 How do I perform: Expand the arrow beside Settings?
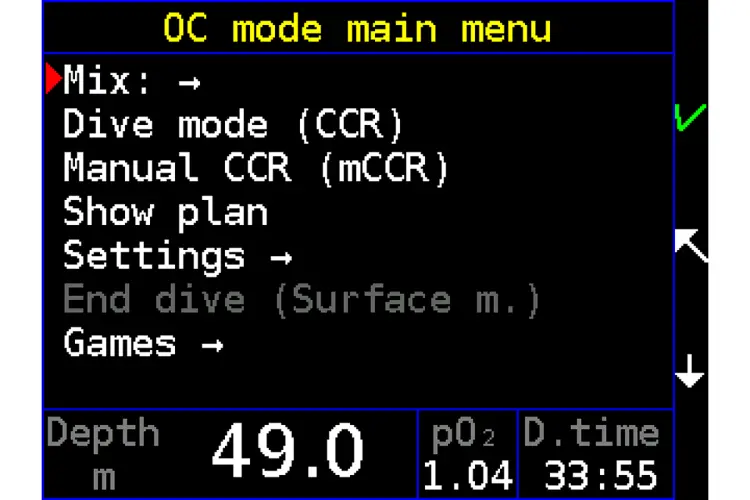281,257
